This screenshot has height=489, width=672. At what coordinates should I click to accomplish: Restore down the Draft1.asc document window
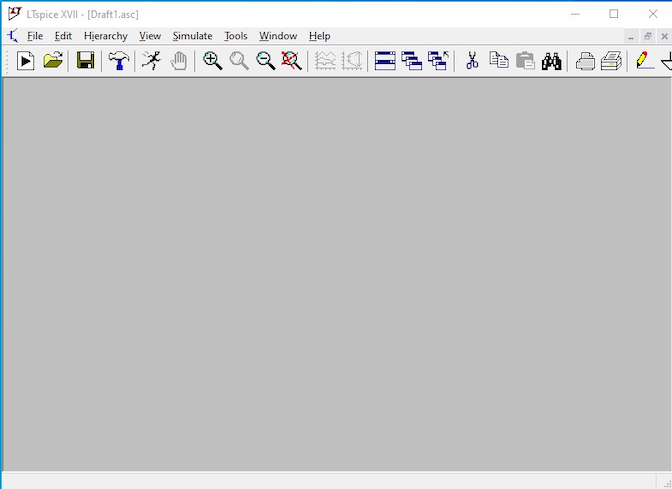(x=648, y=36)
